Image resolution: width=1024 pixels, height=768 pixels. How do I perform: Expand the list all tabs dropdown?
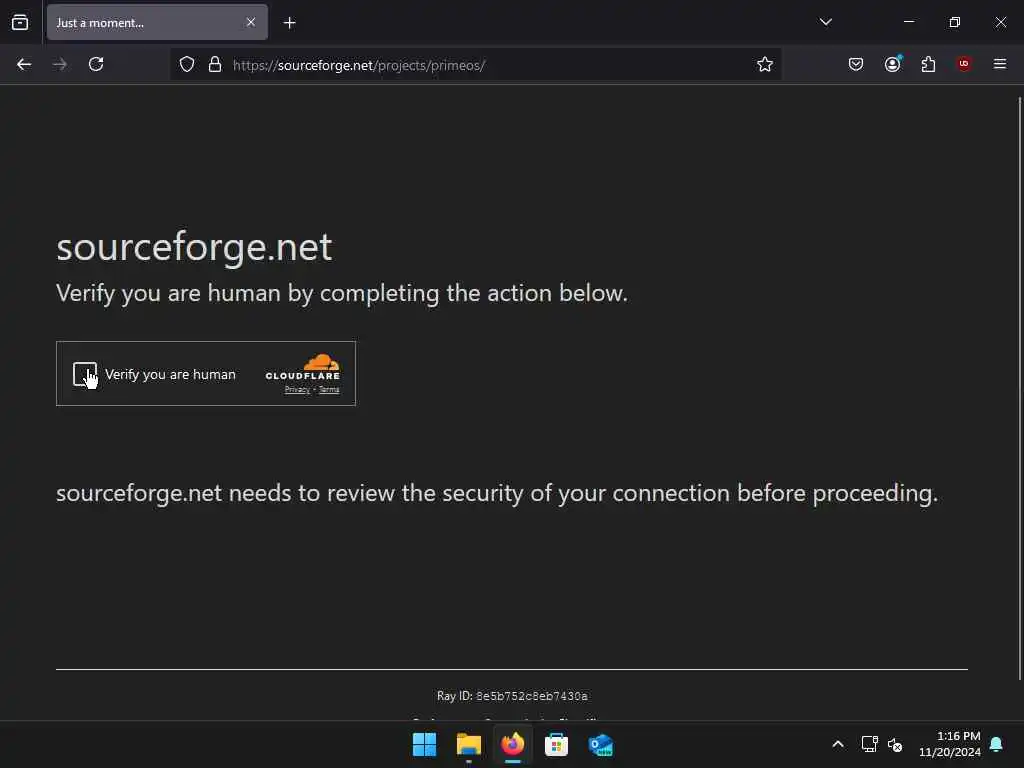(x=826, y=22)
